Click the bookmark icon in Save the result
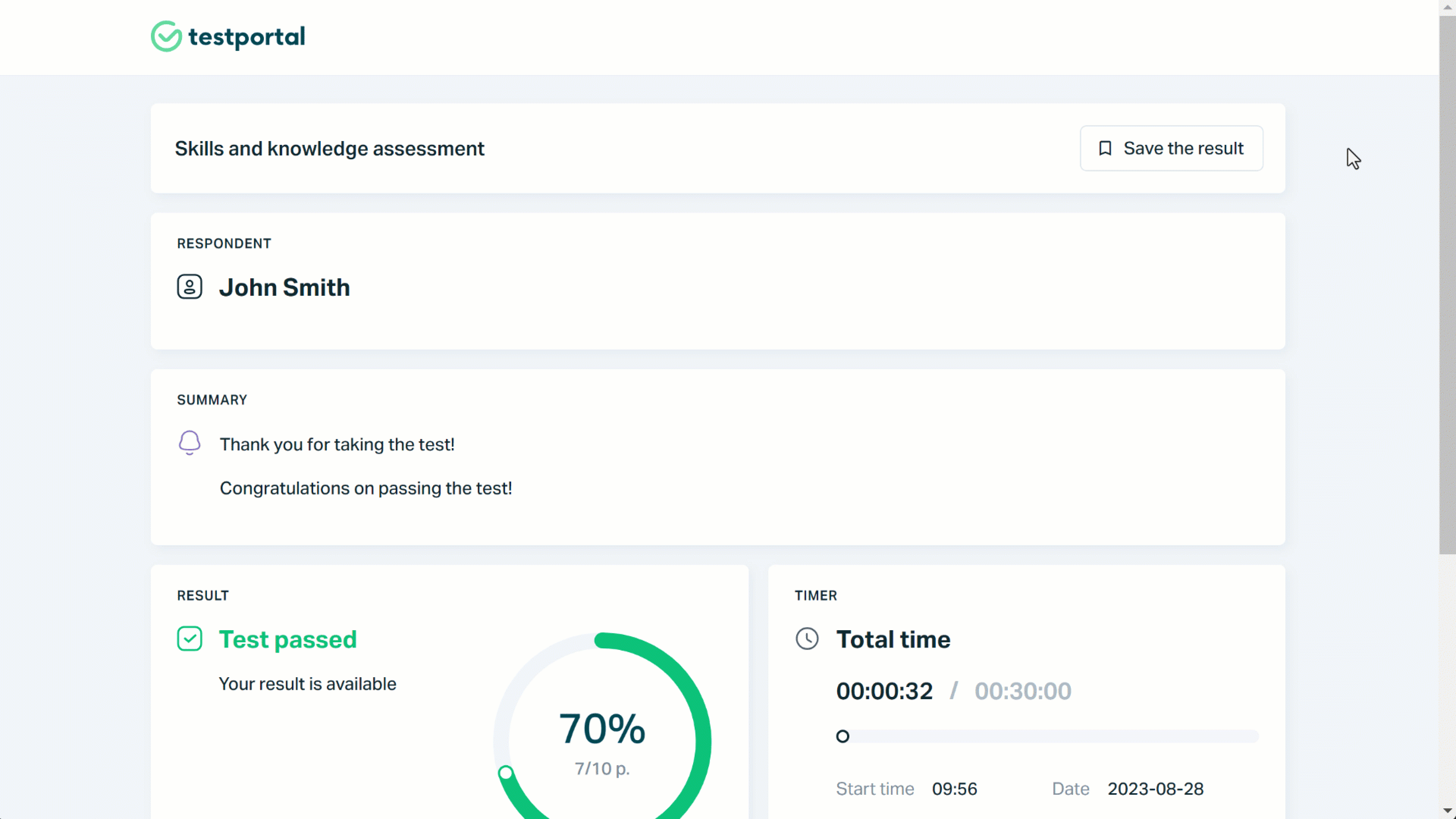1456x819 pixels. [x=1105, y=148]
